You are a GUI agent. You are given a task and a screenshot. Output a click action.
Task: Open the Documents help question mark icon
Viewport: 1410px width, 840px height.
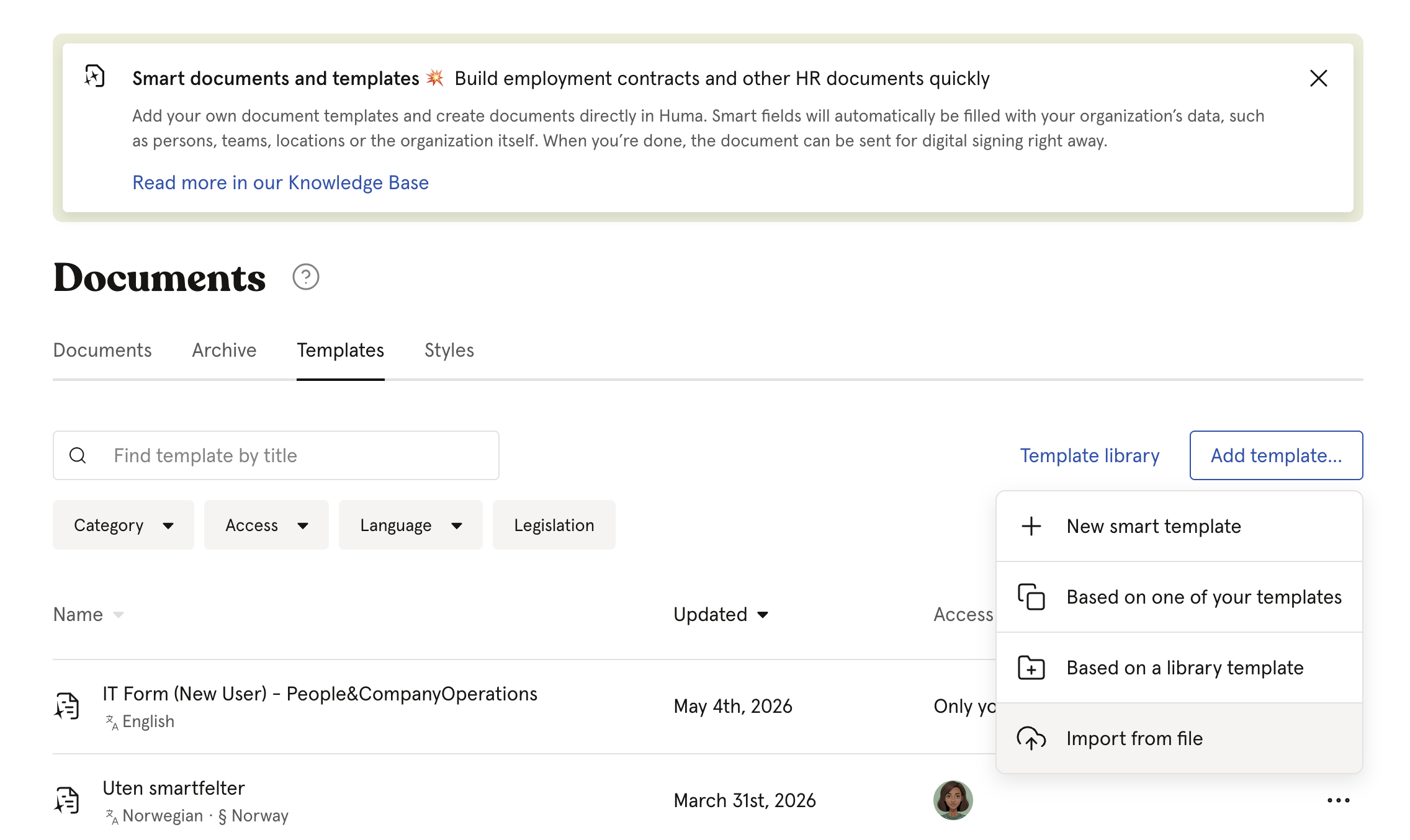coord(305,277)
